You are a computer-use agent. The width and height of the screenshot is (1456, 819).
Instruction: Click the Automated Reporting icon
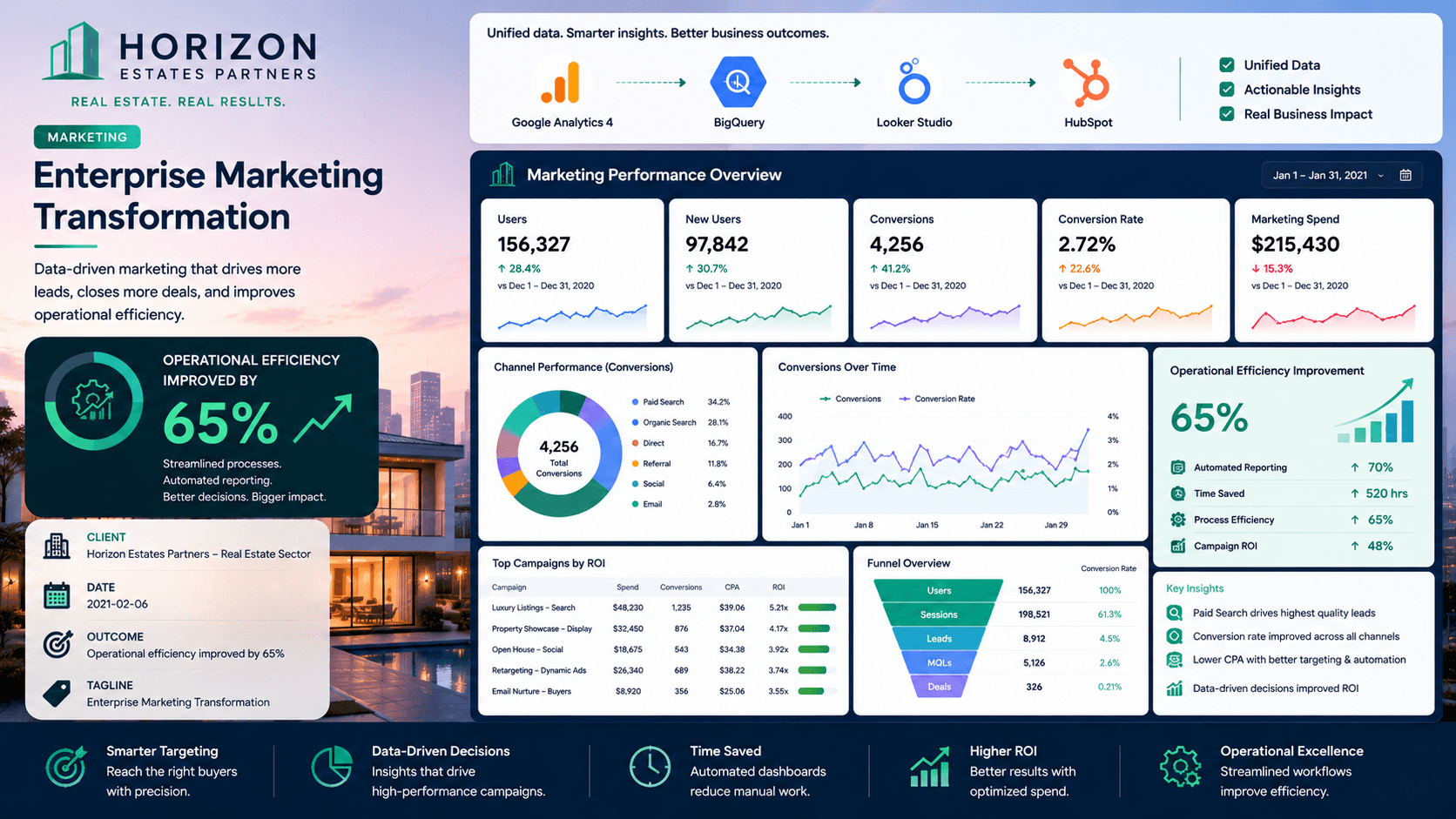pyautogui.click(x=1178, y=467)
